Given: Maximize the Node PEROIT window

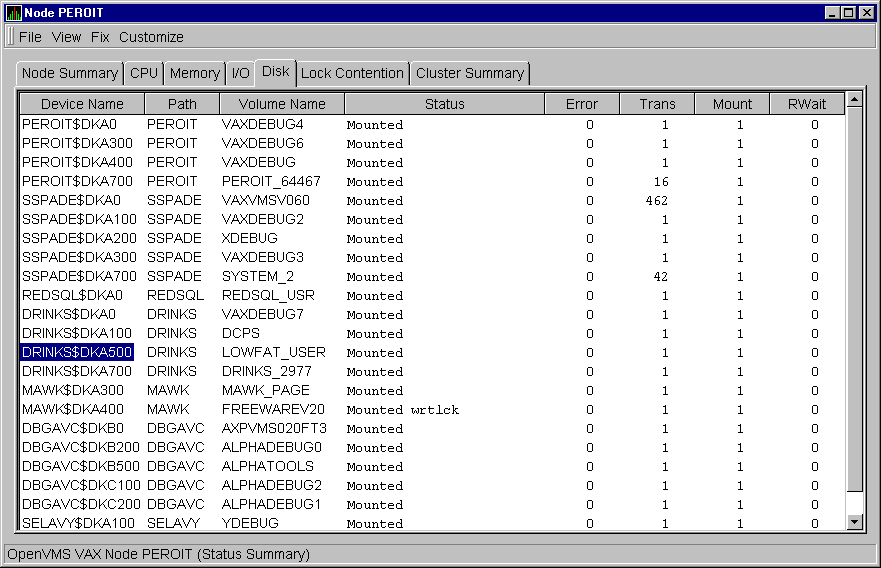Looking at the screenshot, I should click(848, 13).
